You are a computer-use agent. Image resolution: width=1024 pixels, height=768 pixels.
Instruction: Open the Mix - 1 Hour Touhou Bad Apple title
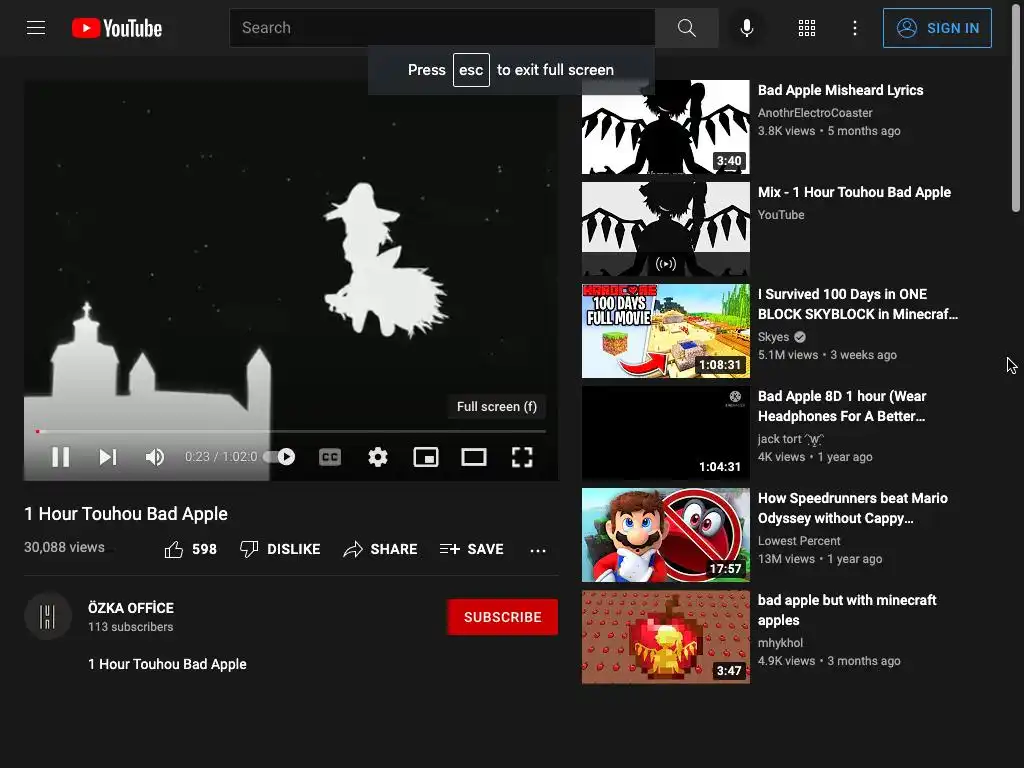[854, 192]
